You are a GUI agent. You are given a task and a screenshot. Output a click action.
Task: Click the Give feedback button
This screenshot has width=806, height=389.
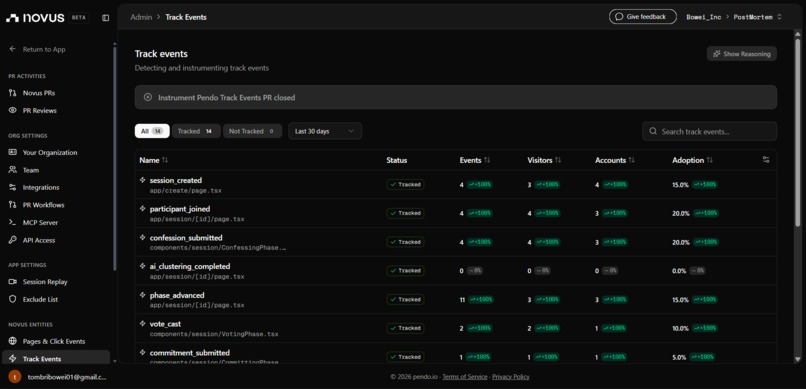(643, 17)
